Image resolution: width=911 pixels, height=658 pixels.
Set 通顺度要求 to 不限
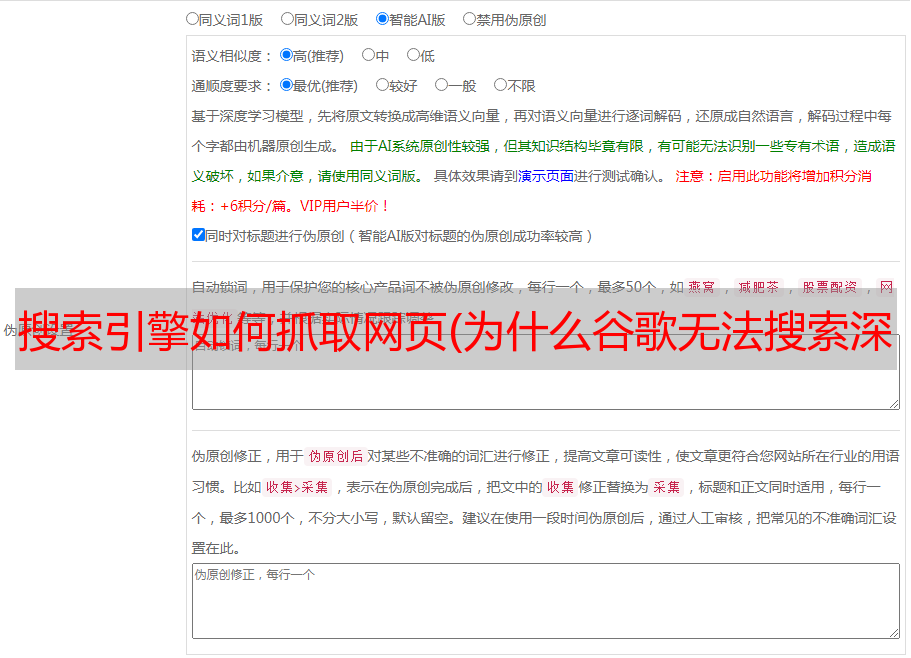point(500,85)
